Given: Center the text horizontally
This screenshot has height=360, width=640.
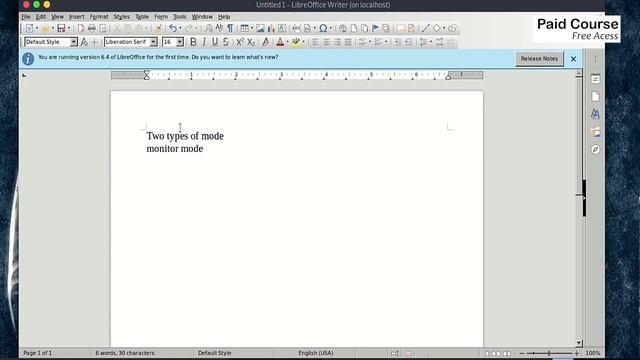Looking at the screenshot, I should click(x=327, y=42).
